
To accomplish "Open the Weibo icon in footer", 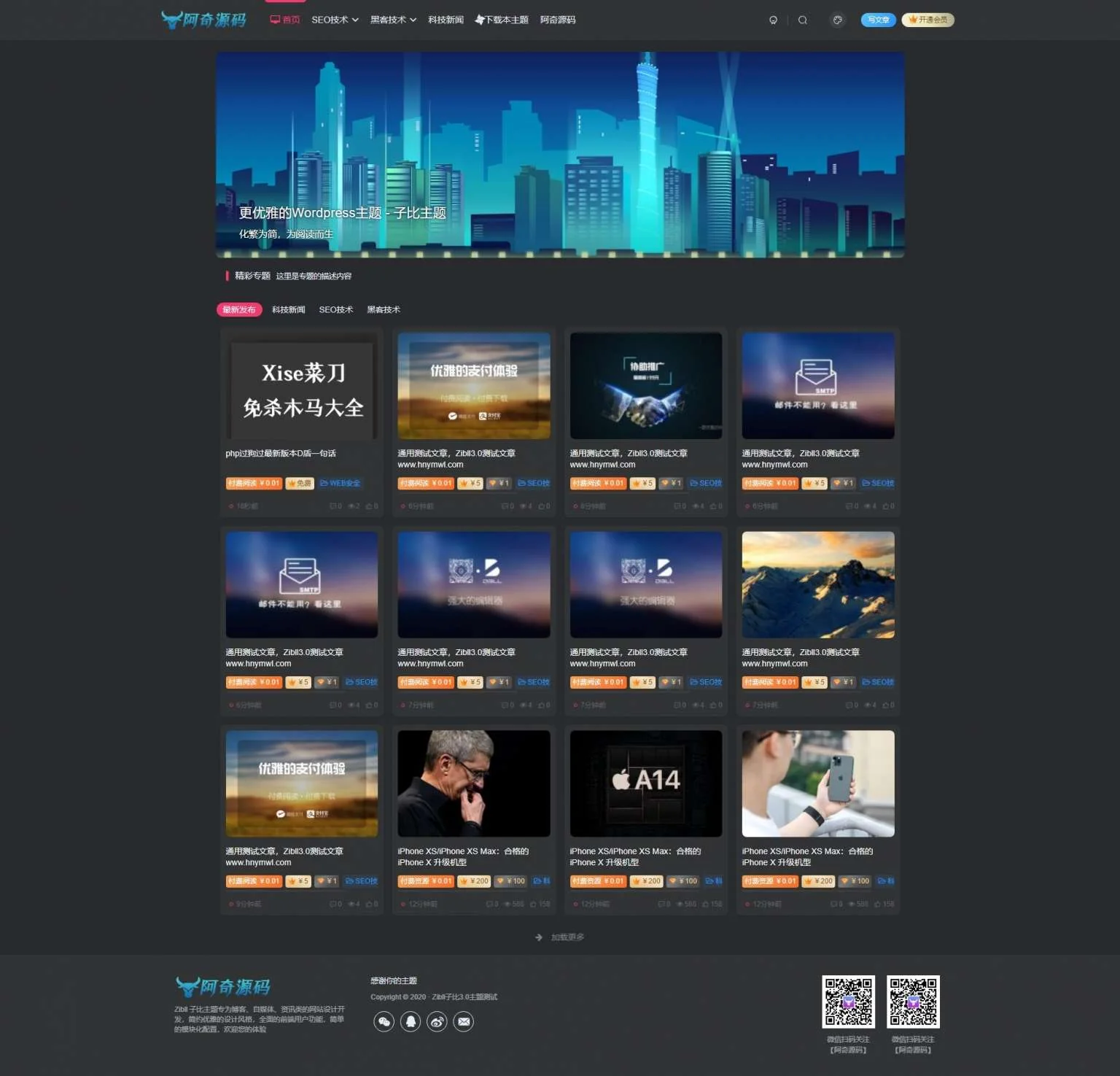I will 437,1021.
